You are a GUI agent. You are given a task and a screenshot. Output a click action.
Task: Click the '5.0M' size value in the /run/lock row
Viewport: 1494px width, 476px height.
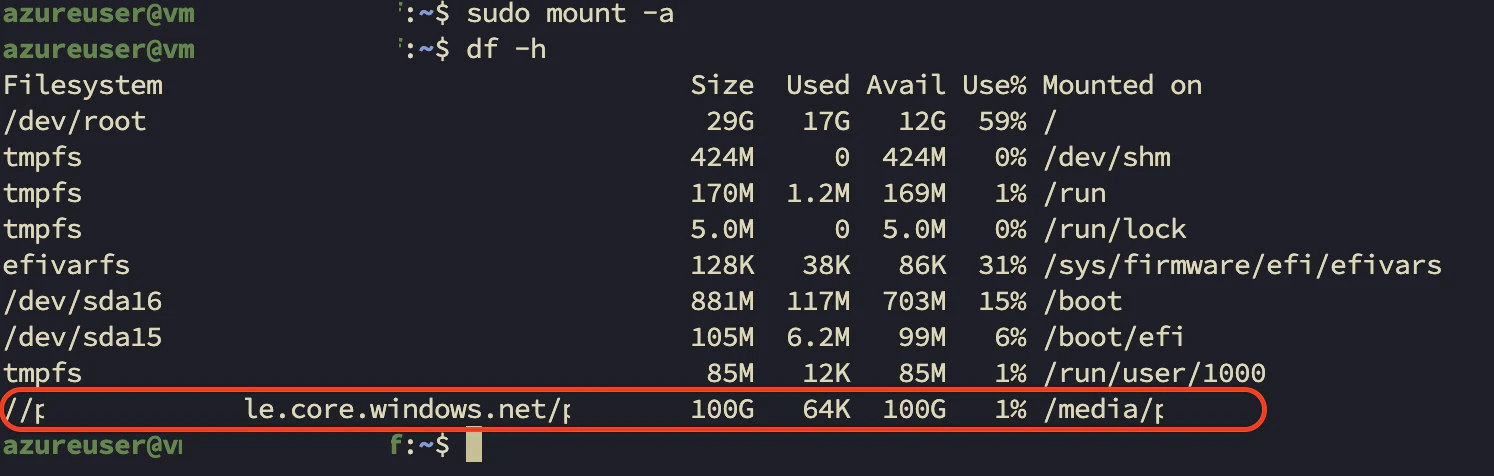tap(722, 230)
